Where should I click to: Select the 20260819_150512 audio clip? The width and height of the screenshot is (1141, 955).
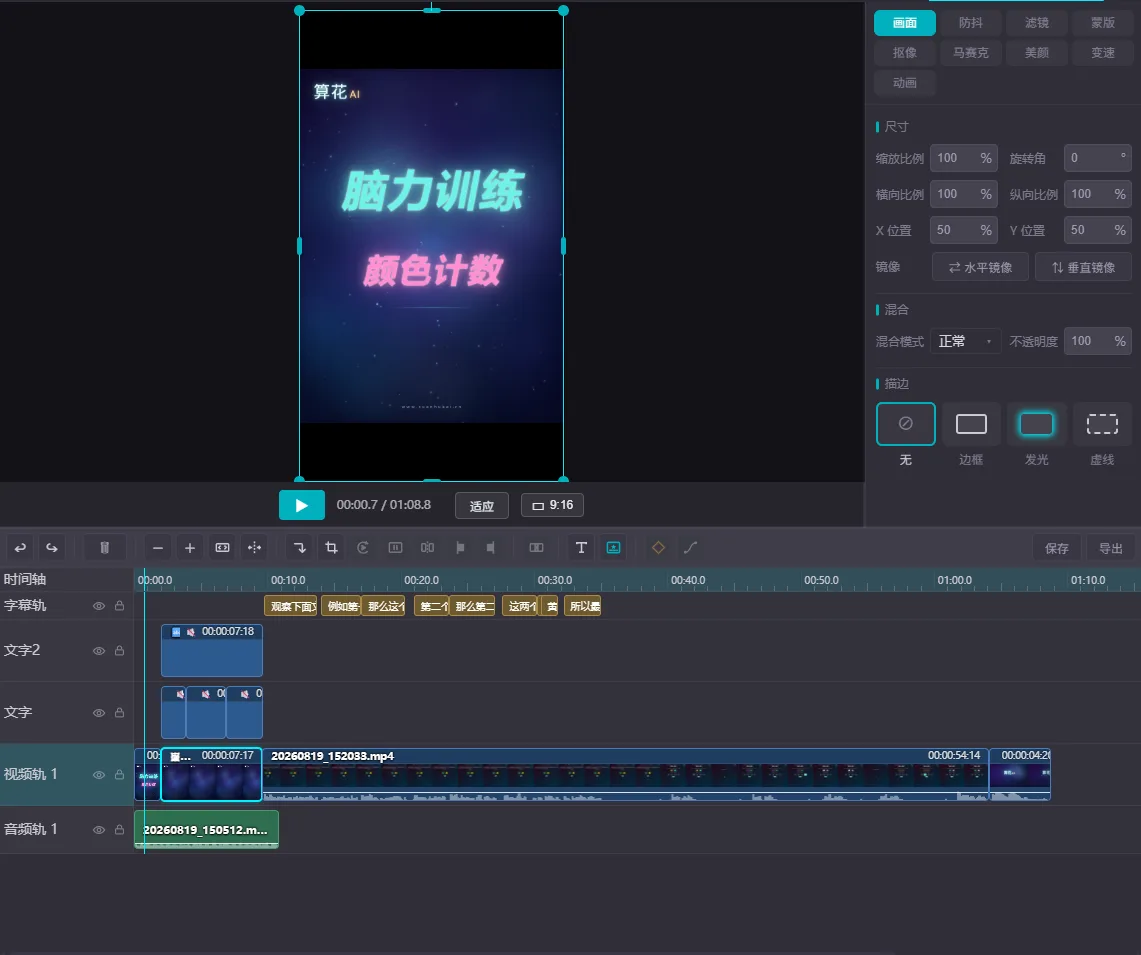coord(207,830)
